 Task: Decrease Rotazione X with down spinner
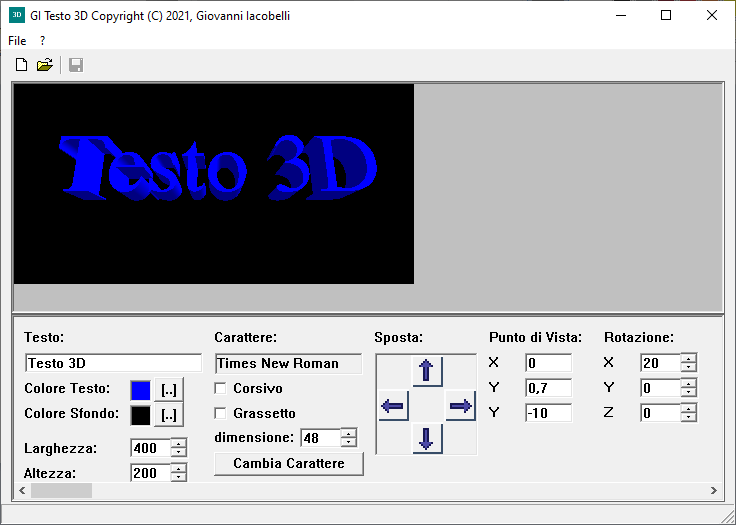click(689, 367)
